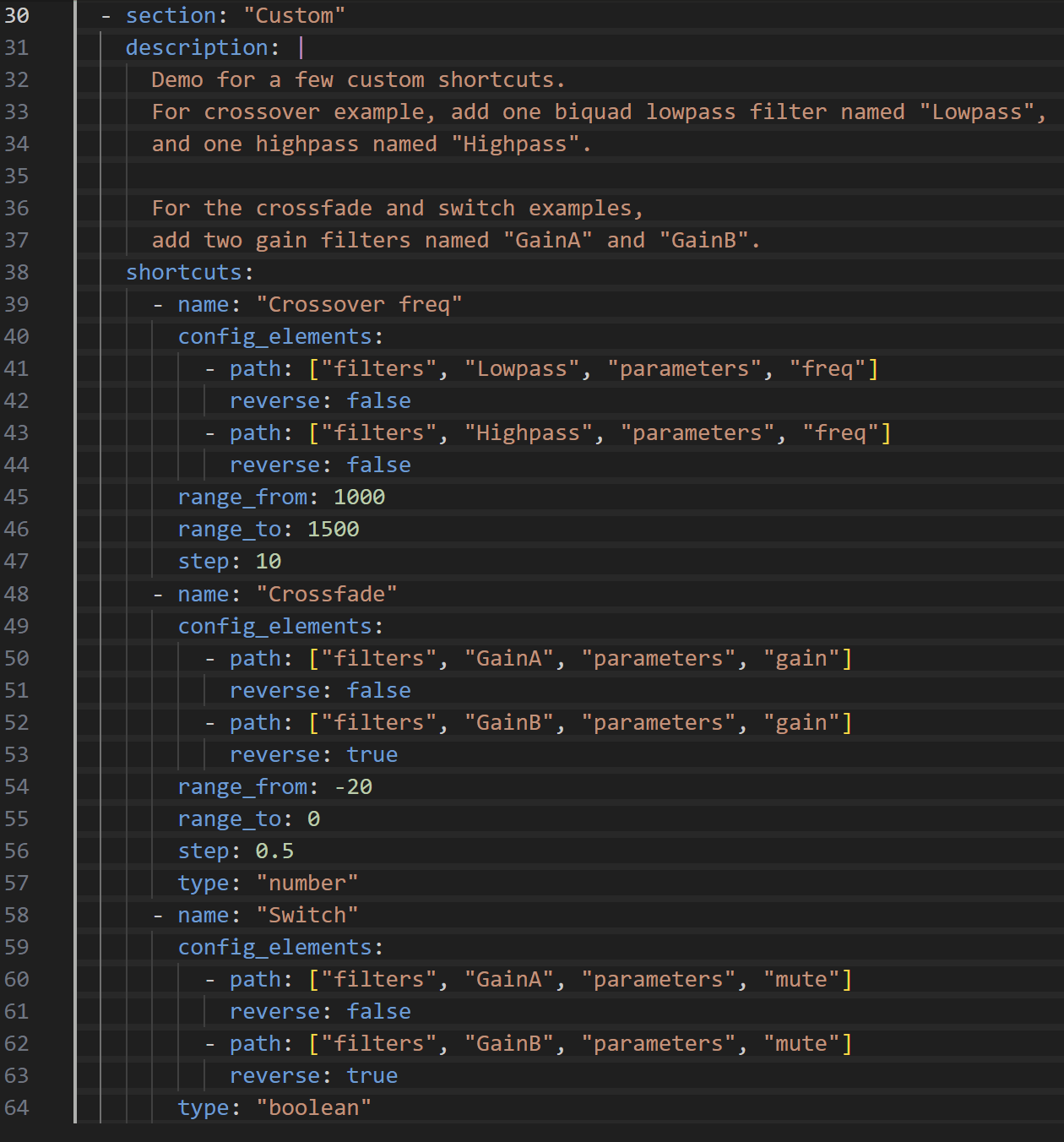
Task: Click the false value on line 61
Action: pyautogui.click(x=378, y=1012)
